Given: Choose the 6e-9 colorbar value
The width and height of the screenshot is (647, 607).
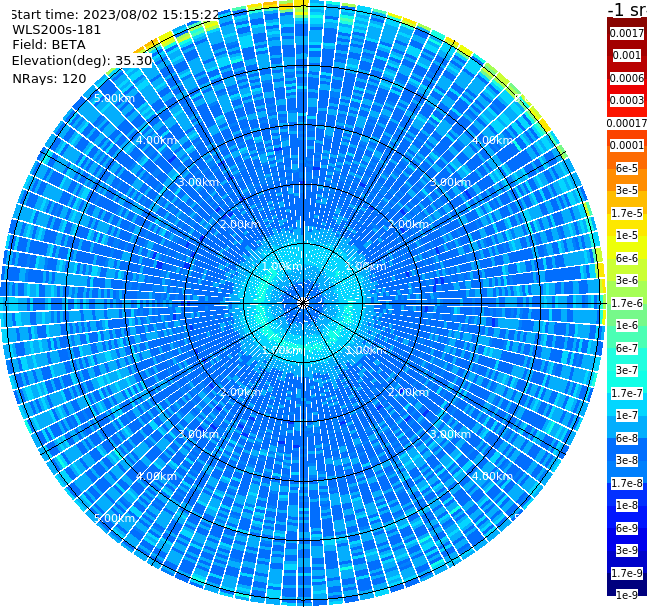Looking at the screenshot, I should (x=627, y=528).
